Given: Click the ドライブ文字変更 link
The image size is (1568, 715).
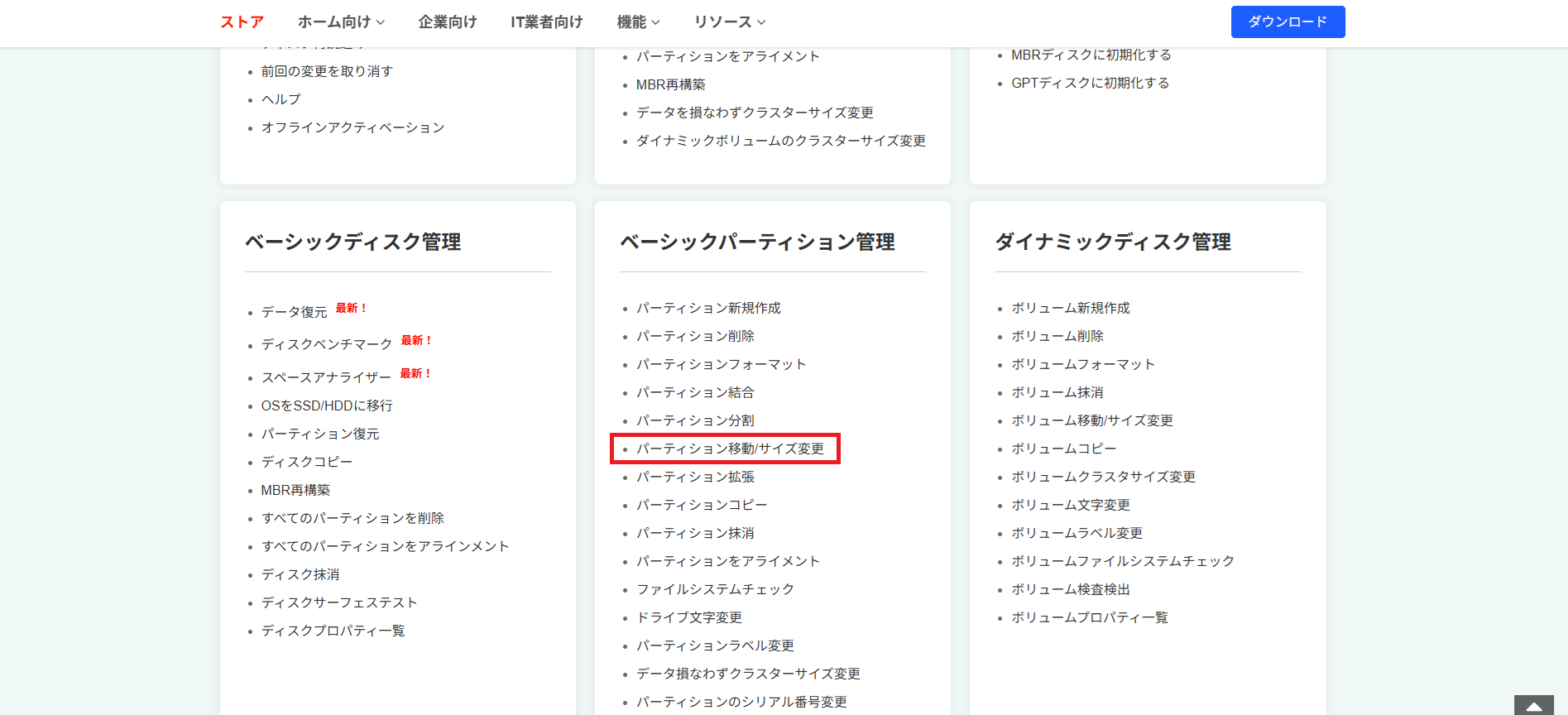Looking at the screenshot, I should tap(689, 617).
